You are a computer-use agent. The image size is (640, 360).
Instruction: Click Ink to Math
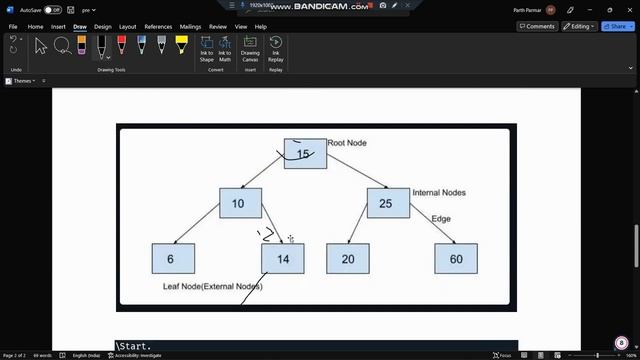point(225,49)
